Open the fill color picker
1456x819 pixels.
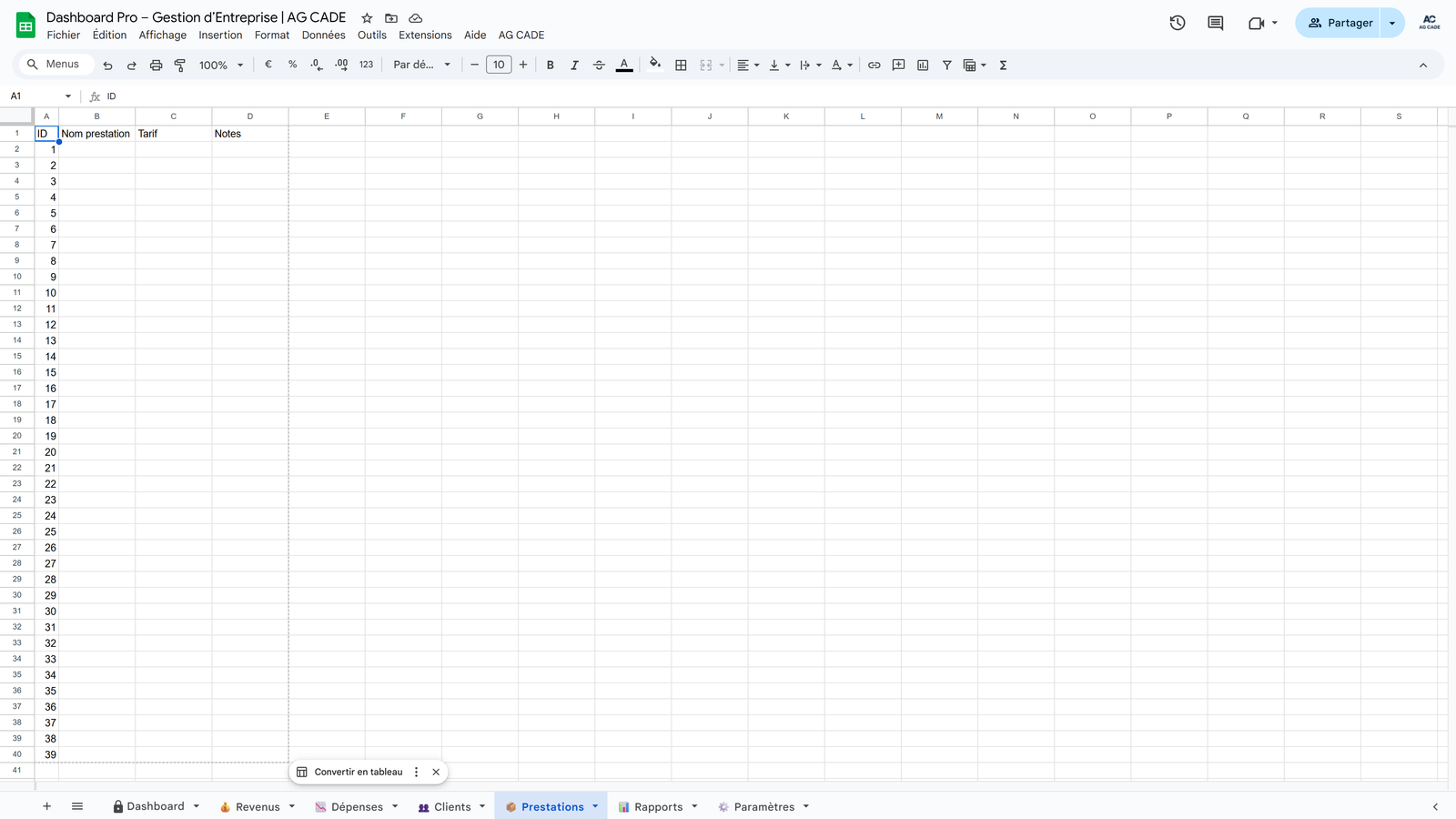pyautogui.click(x=654, y=65)
